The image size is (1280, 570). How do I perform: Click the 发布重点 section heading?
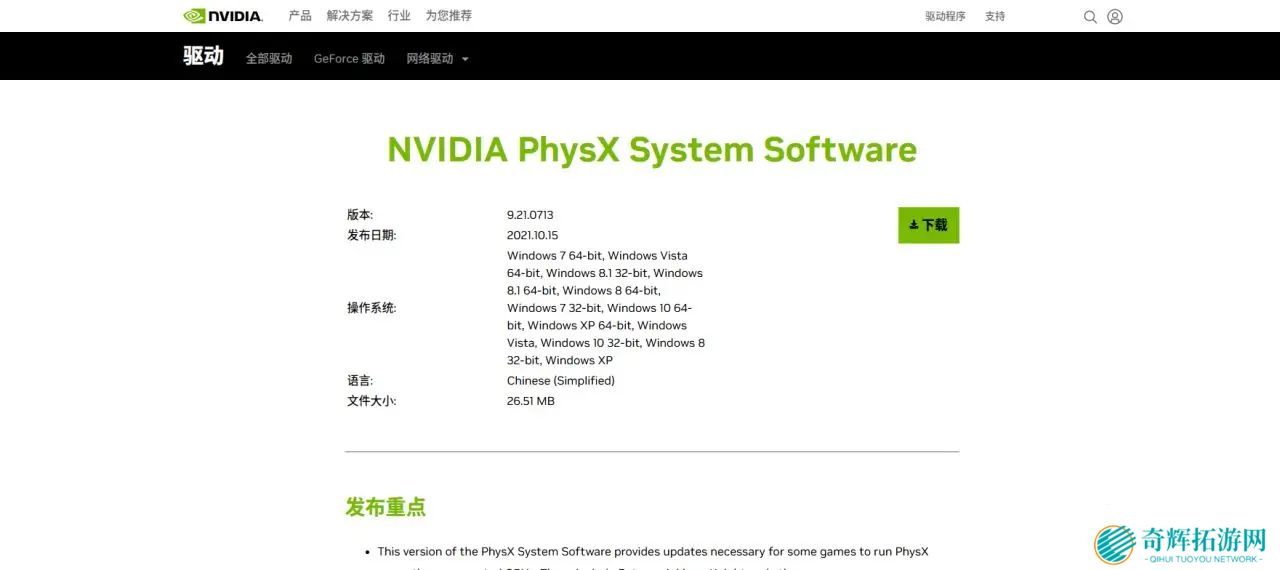point(386,507)
